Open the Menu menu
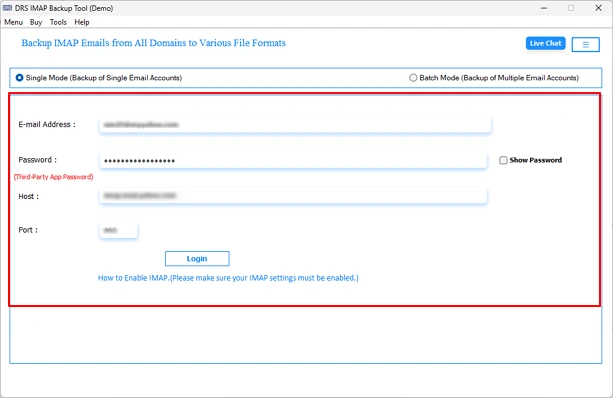Screen dimensions: 613x398 (x=13, y=22)
